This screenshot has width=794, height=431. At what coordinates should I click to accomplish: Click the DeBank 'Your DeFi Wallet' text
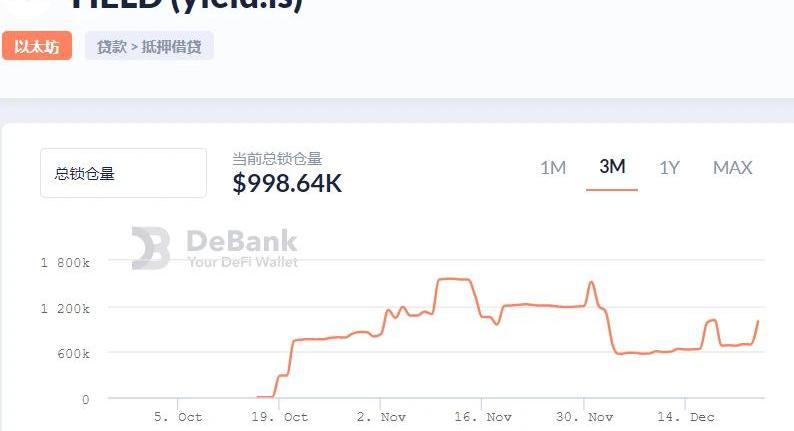(x=242, y=262)
